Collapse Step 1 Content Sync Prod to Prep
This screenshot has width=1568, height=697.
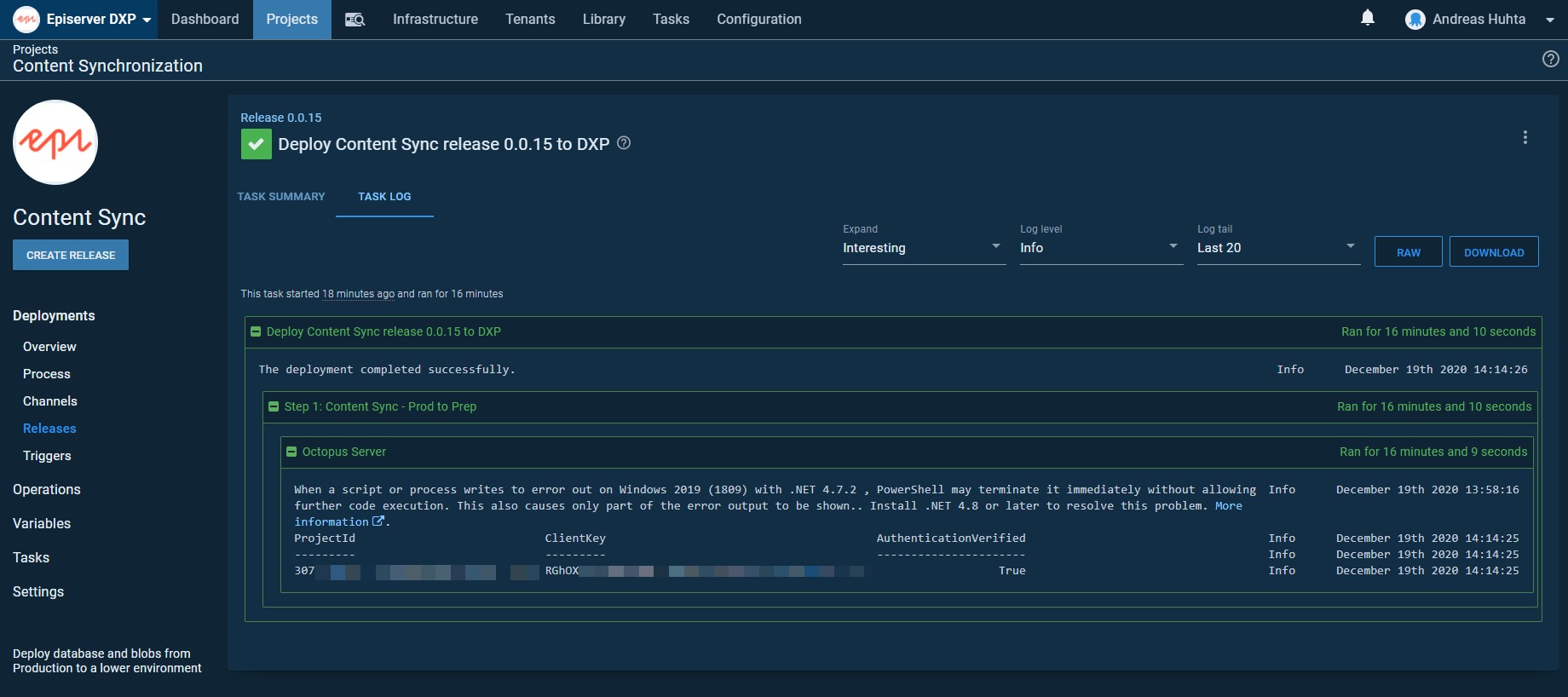click(274, 406)
